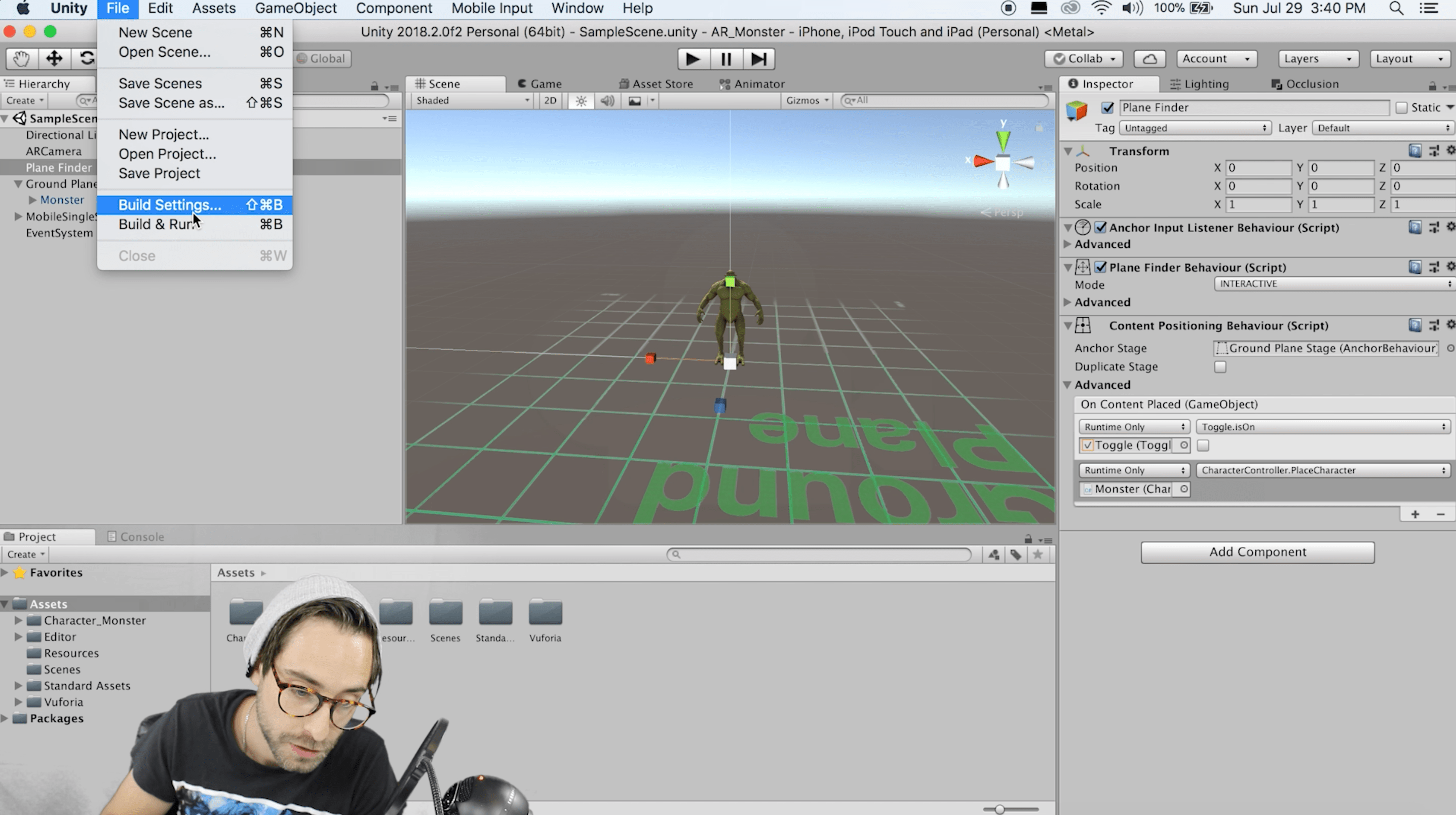This screenshot has width=1456, height=815.
Task: Open the Collab button
Action: pyautogui.click(x=1084, y=59)
